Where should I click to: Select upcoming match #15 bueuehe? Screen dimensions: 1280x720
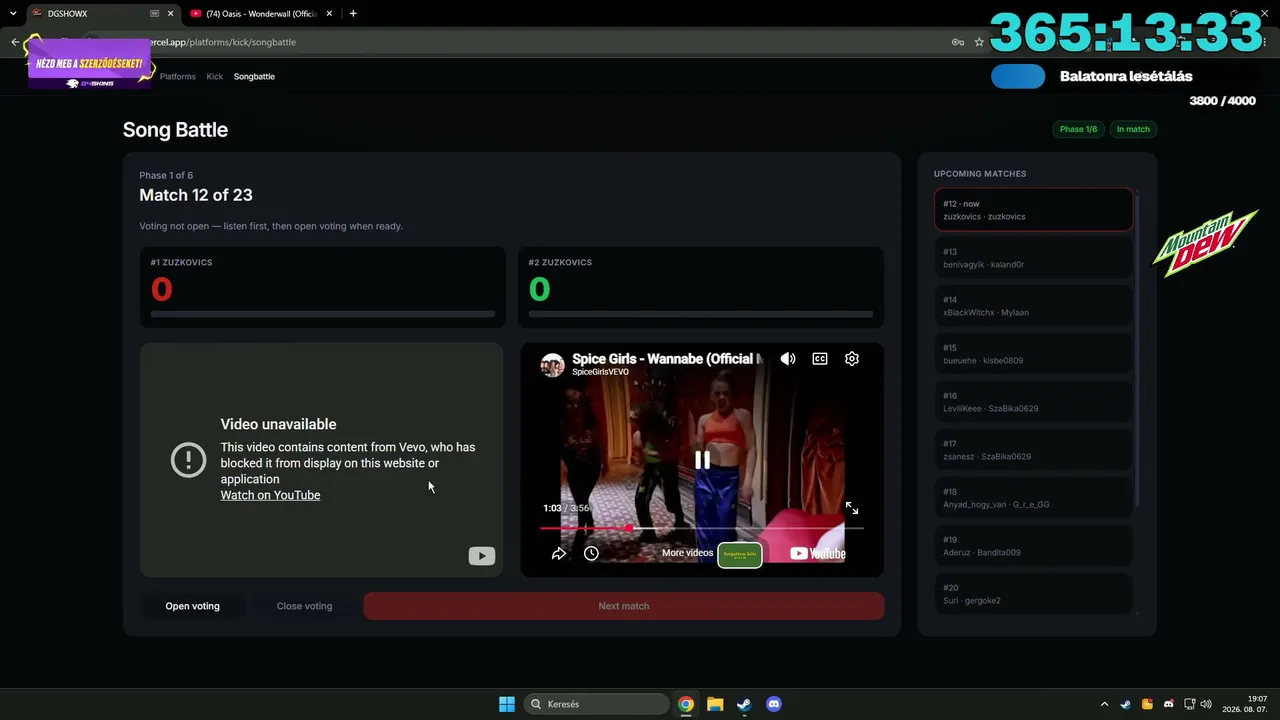point(1034,354)
